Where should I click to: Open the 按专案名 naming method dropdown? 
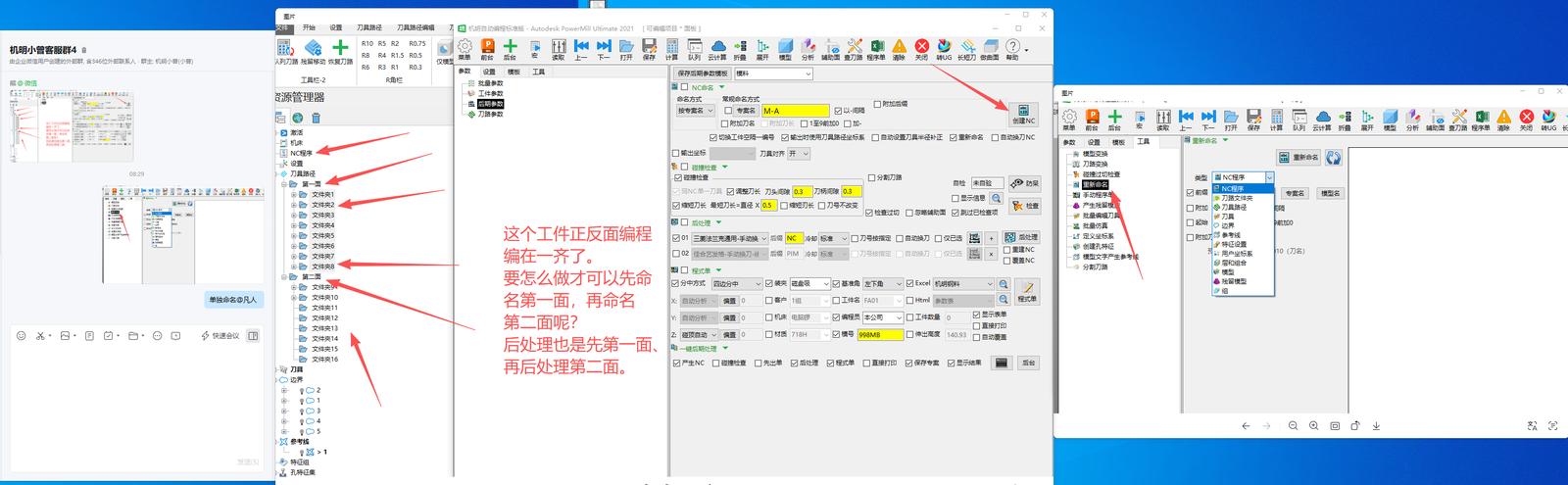[x=695, y=111]
